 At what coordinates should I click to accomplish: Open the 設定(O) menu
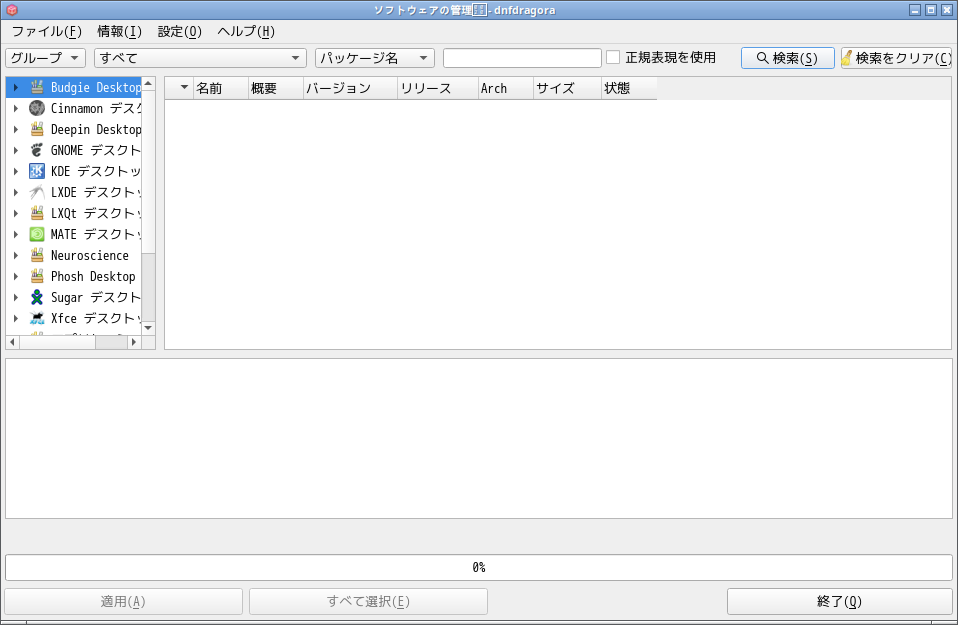[180, 31]
